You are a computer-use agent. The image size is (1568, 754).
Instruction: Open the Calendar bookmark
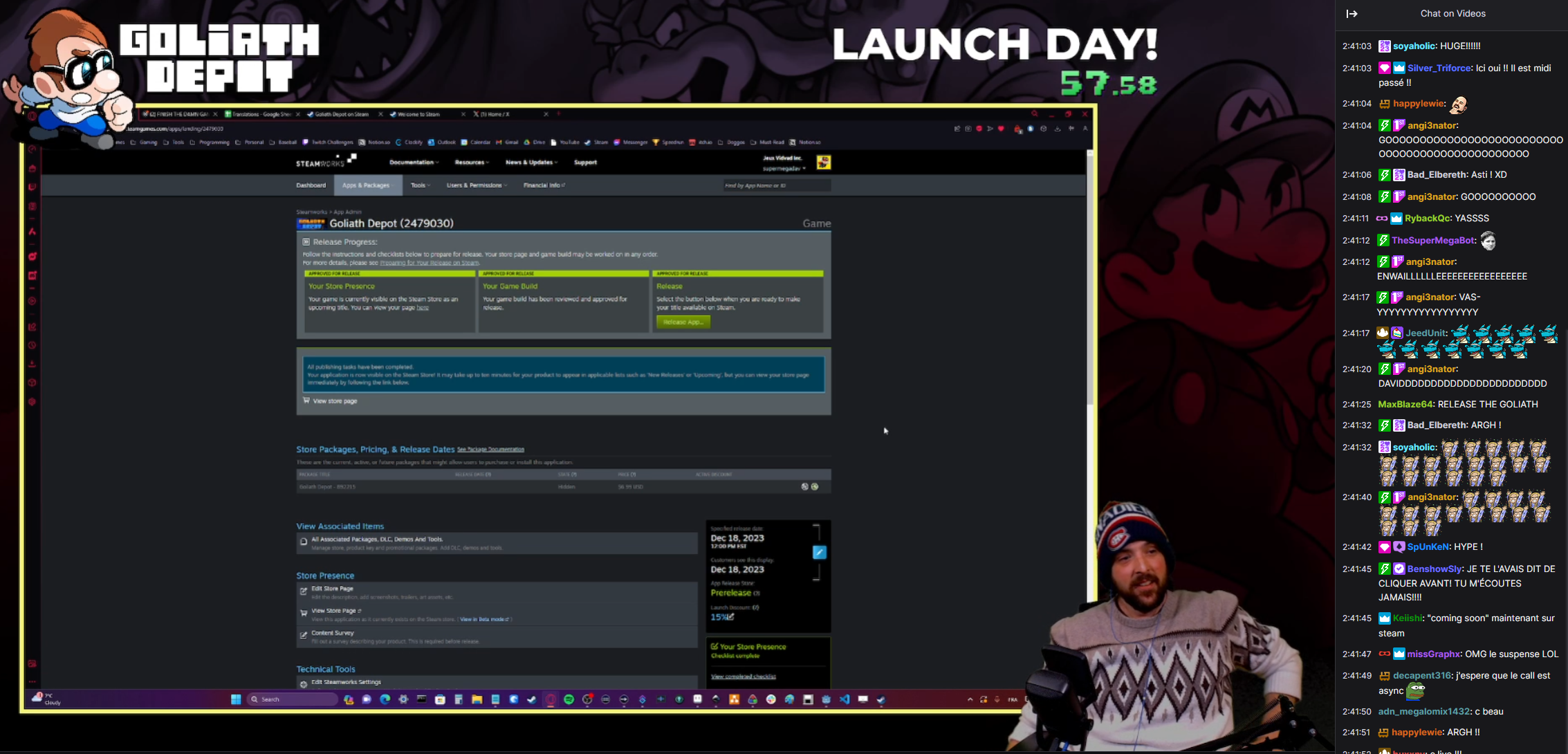(x=476, y=142)
